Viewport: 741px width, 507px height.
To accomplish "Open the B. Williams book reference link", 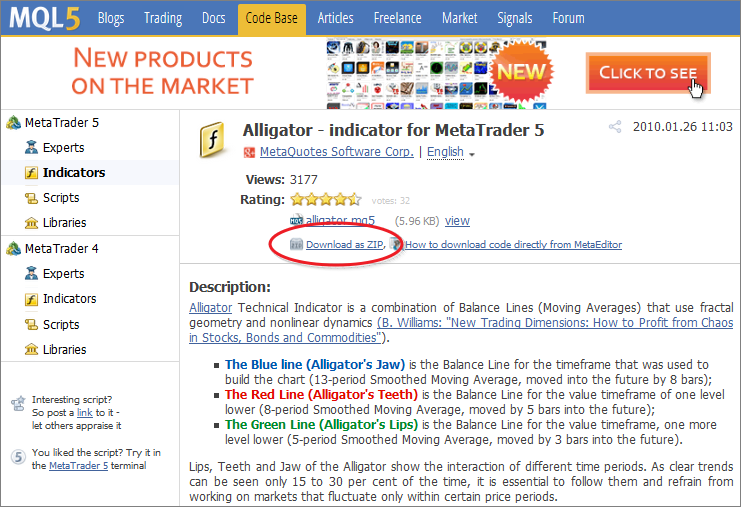I will [x=461, y=330].
